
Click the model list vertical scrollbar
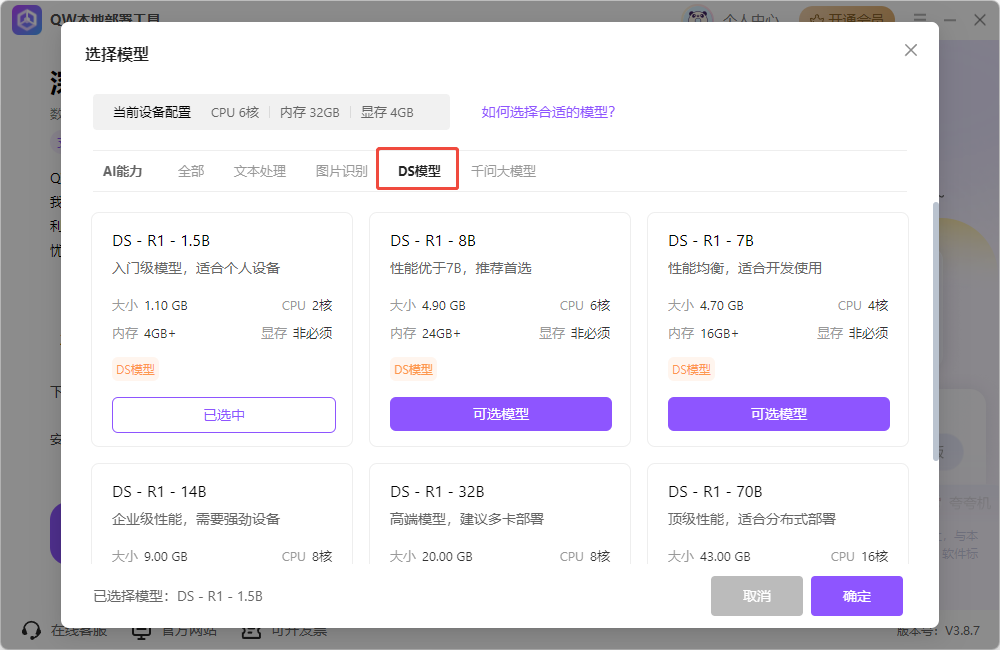936,332
